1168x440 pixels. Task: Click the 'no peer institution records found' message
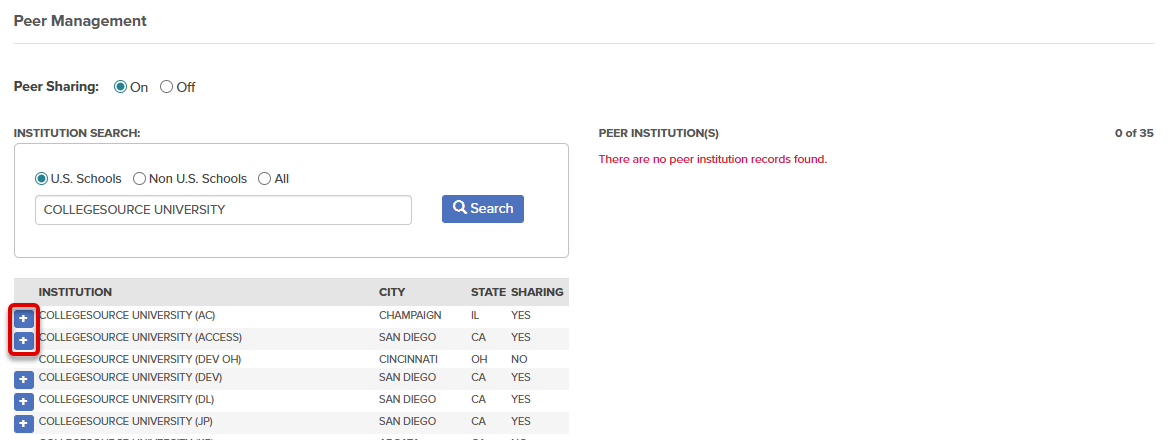pyautogui.click(x=713, y=159)
